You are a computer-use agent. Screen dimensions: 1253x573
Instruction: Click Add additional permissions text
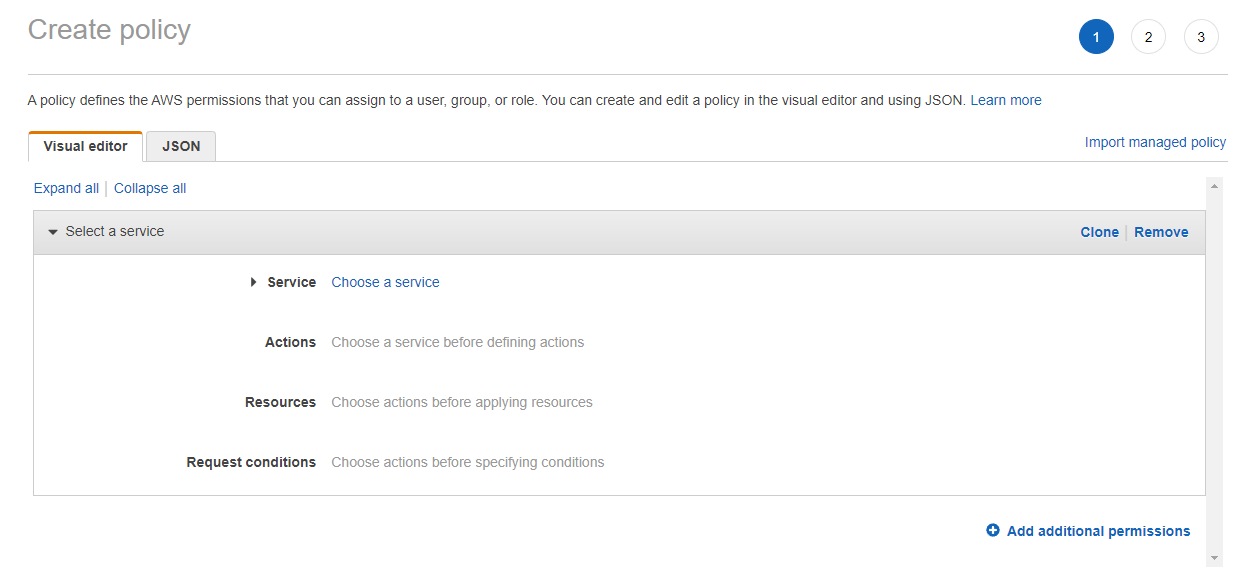pyautogui.click(x=1098, y=531)
